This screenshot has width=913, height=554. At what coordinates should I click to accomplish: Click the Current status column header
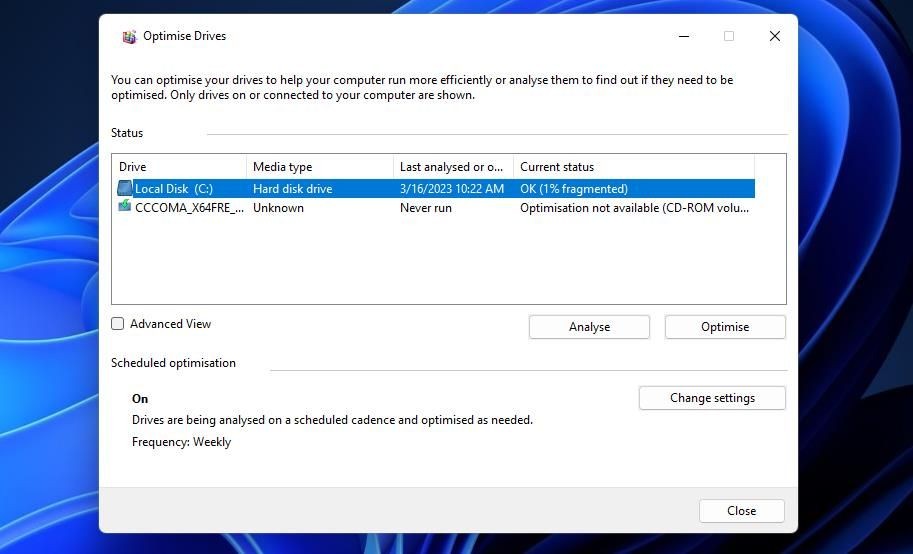[634, 167]
